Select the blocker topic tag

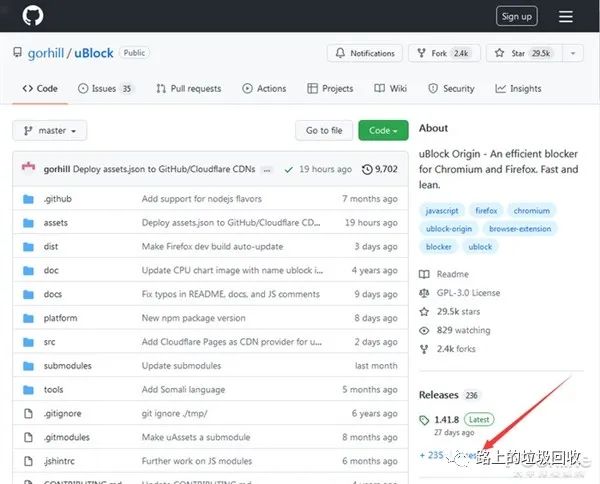click(439, 247)
